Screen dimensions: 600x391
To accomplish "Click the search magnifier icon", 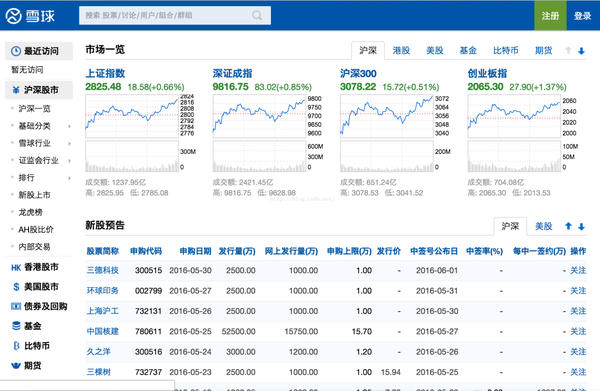I will [x=257, y=15].
